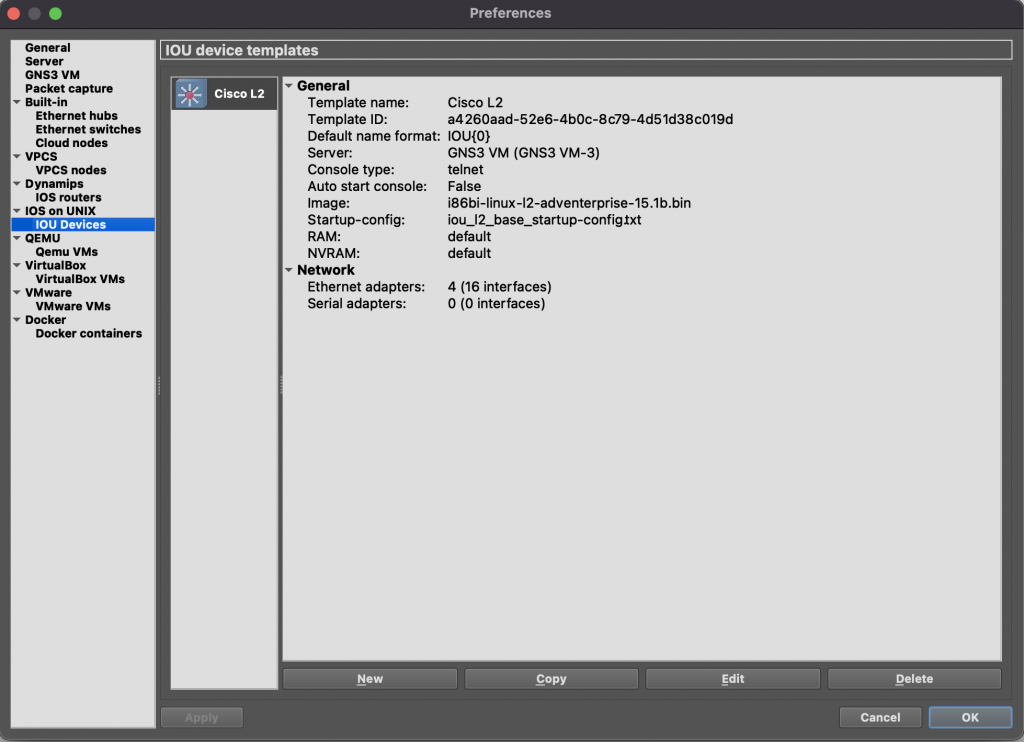Open IOS routers under Dynamips
Screen dimensions: 1024x742
tap(68, 197)
